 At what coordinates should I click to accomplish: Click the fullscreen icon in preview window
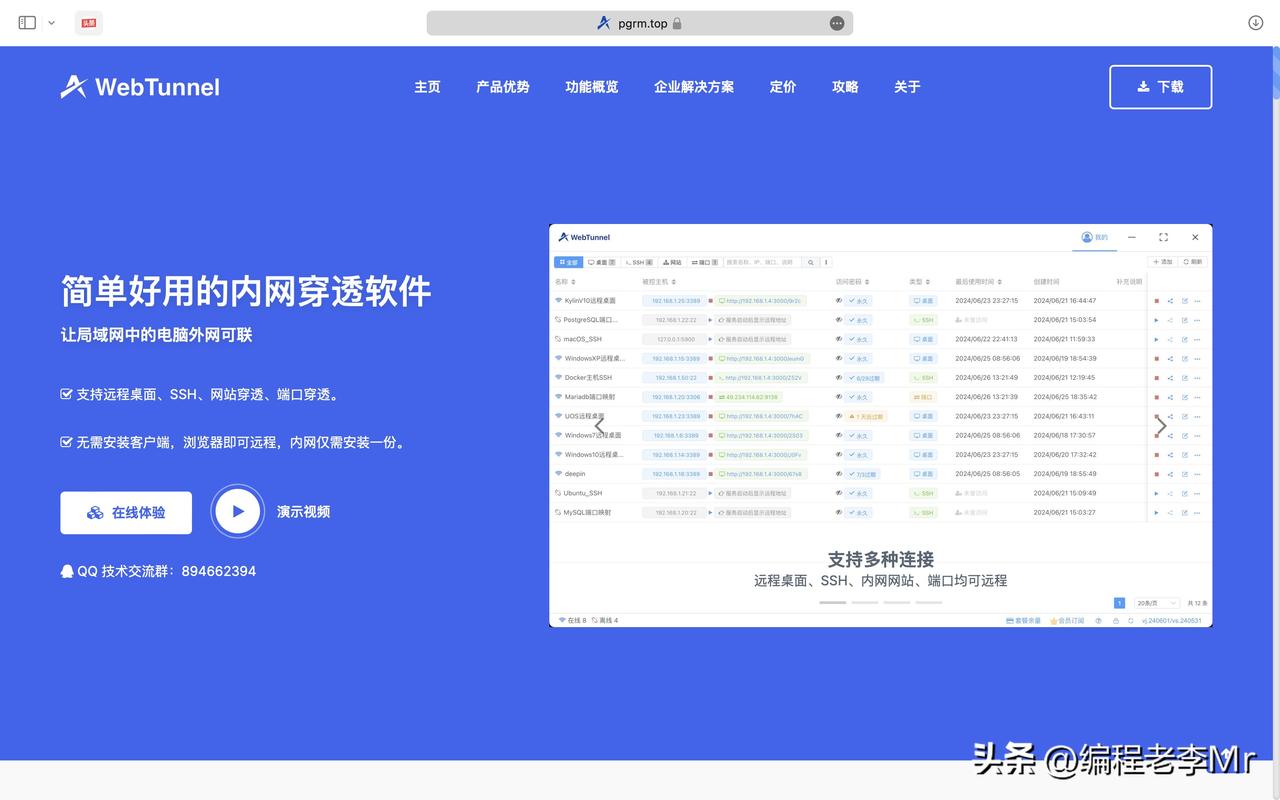point(1163,237)
